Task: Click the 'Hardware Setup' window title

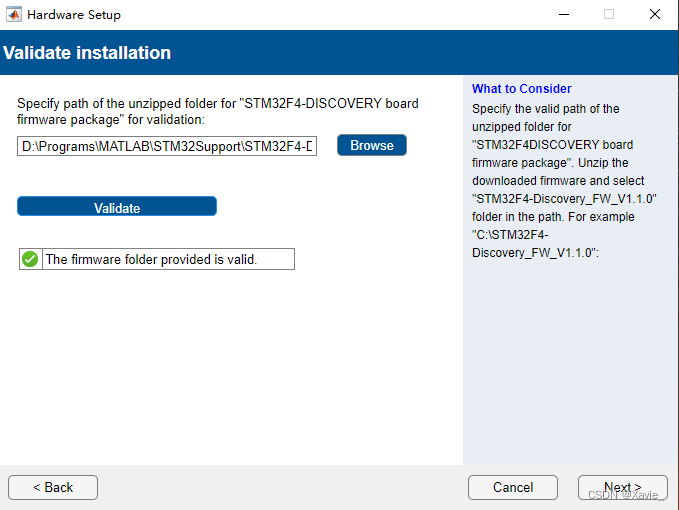Action: point(74,15)
